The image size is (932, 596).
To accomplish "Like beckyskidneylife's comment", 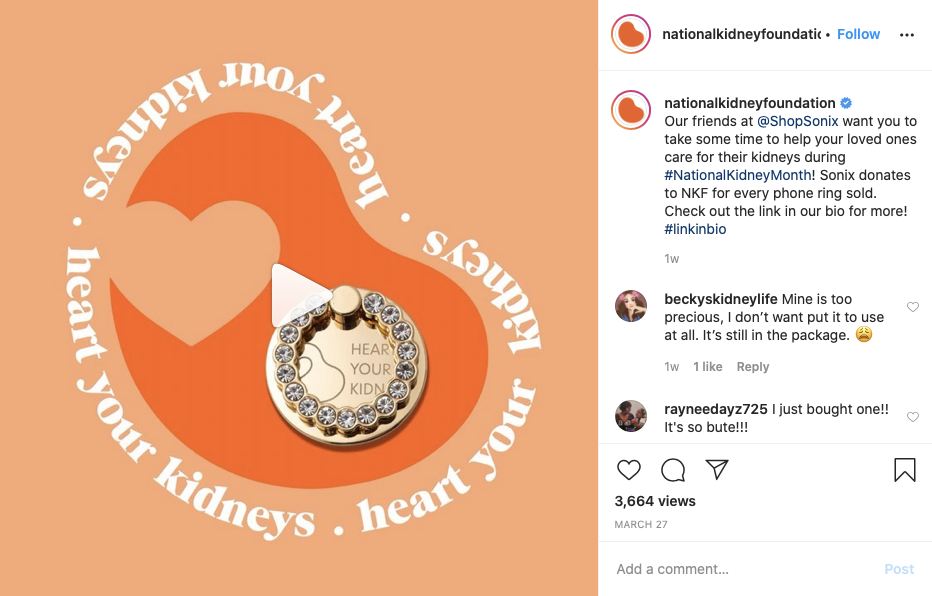I will coord(912,307).
